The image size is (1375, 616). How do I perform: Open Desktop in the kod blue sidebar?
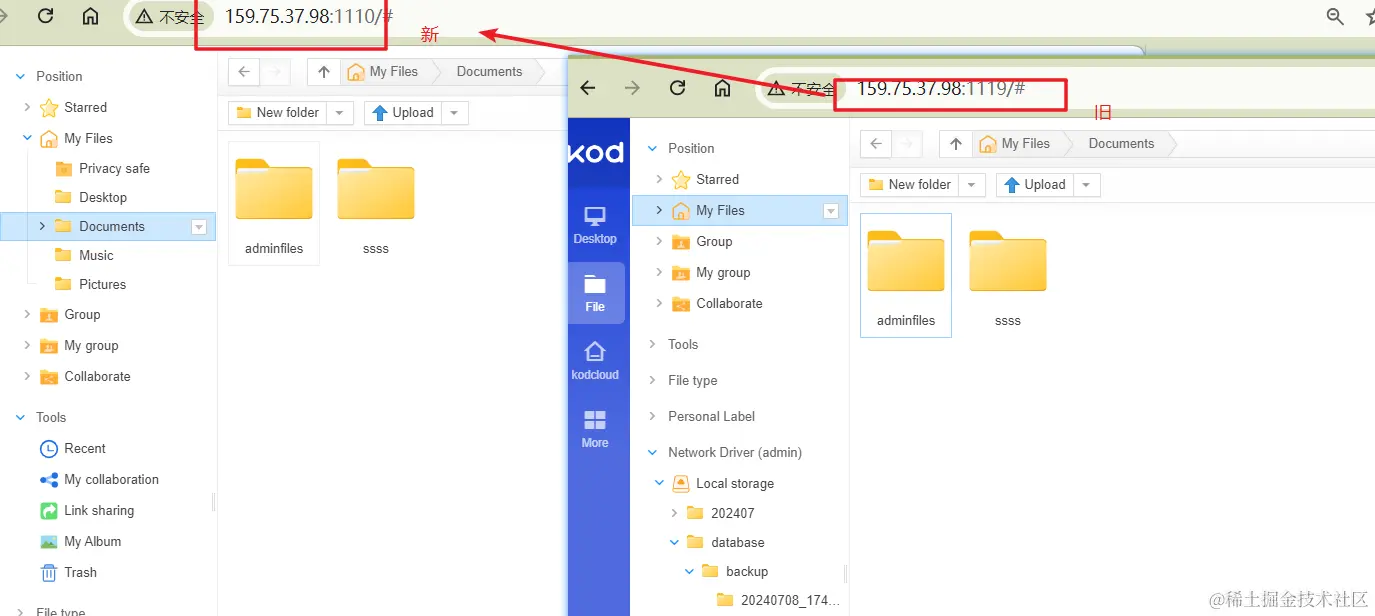click(595, 225)
